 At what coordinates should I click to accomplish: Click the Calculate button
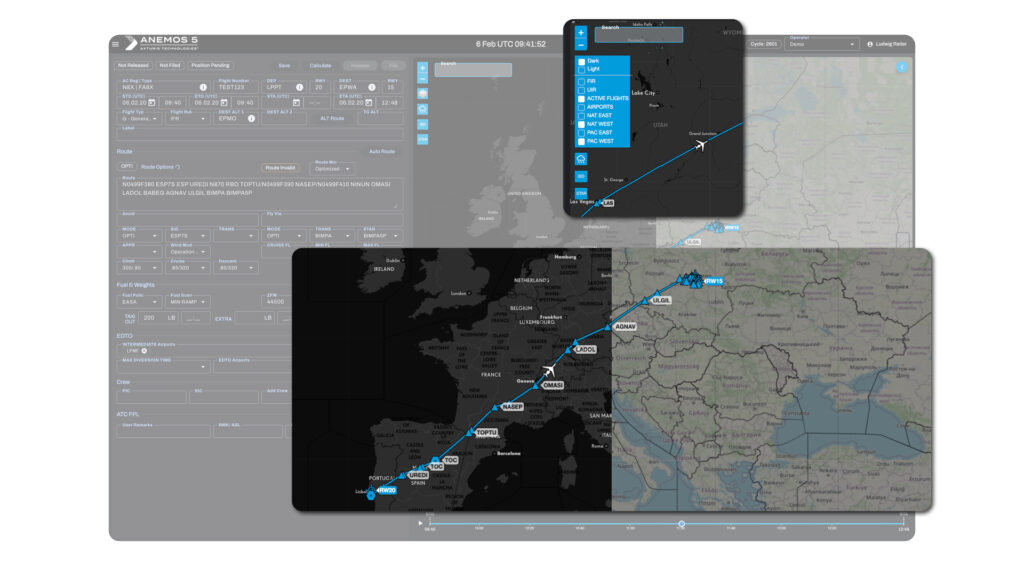[320, 65]
